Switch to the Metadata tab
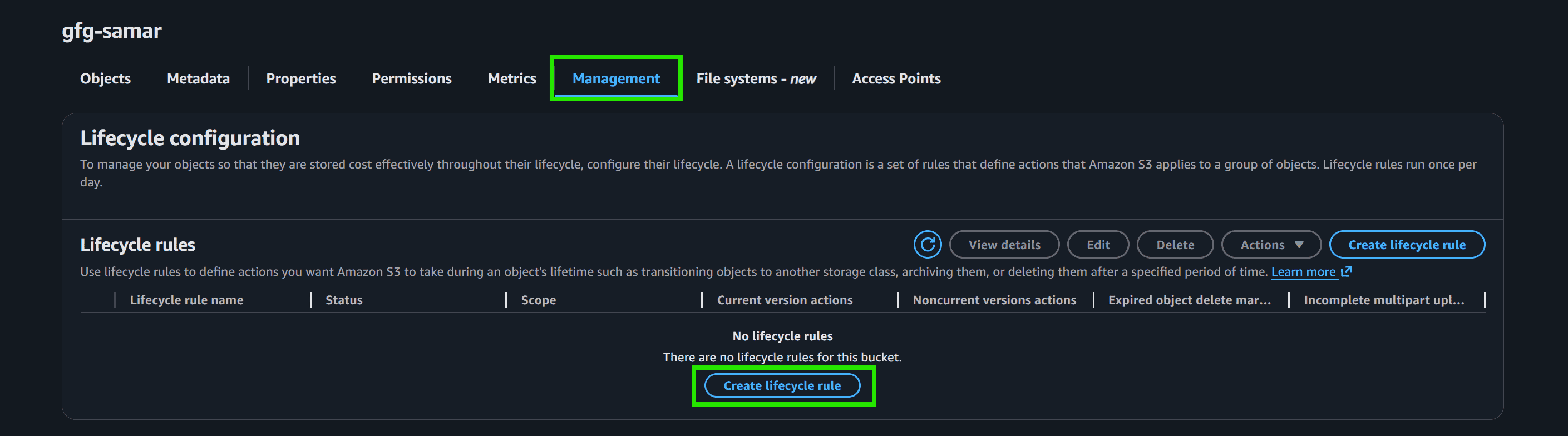 [199, 78]
